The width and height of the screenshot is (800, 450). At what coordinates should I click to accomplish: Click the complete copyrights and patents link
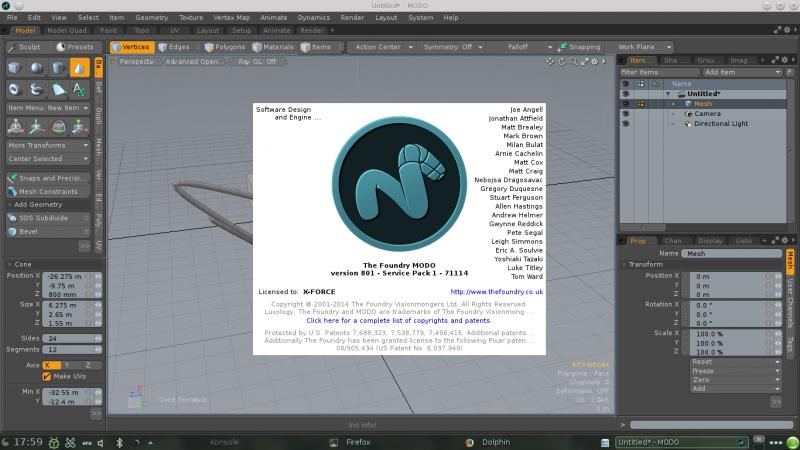[x=398, y=321]
